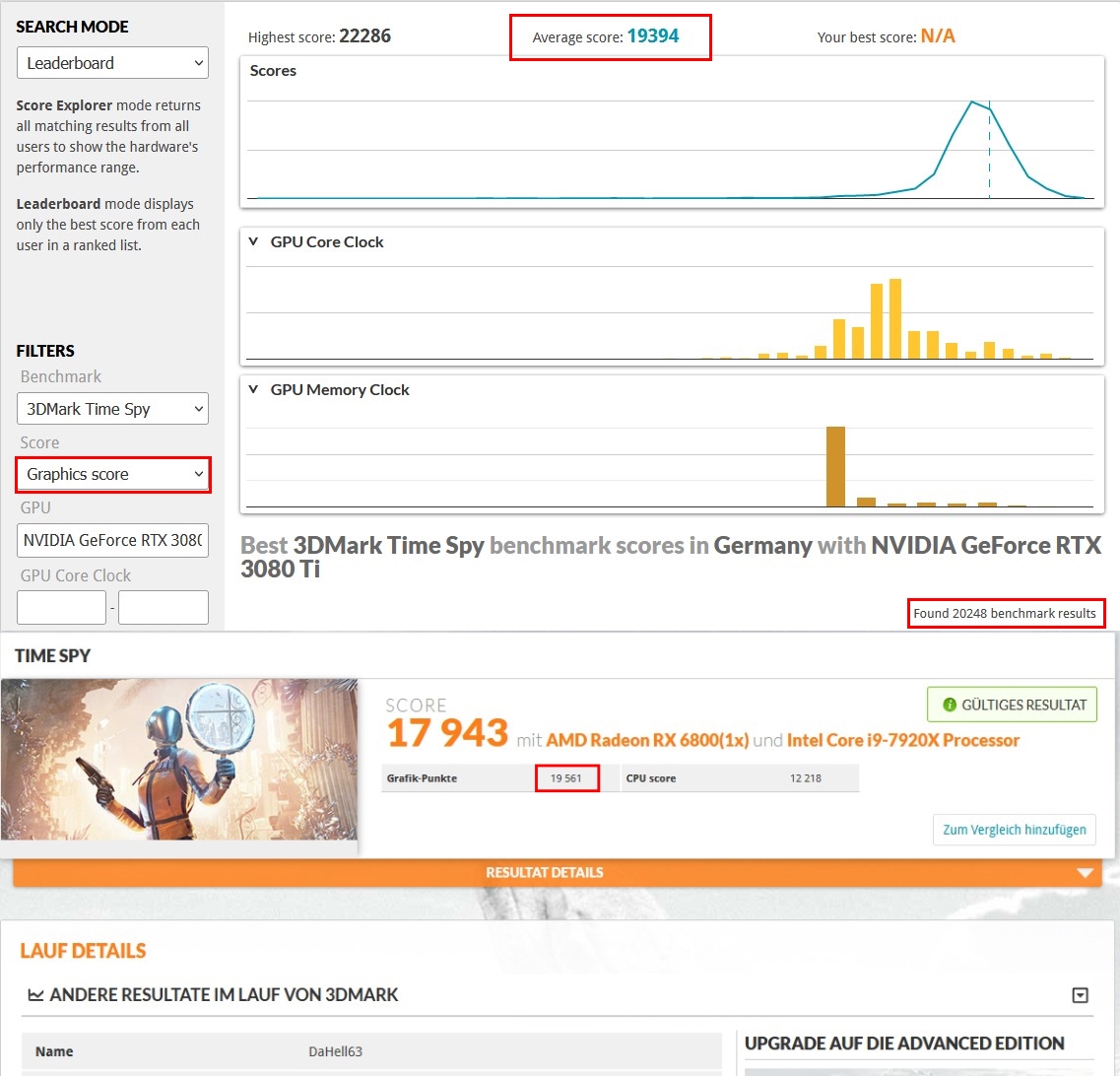Click the Lauf Details heading

click(83, 951)
